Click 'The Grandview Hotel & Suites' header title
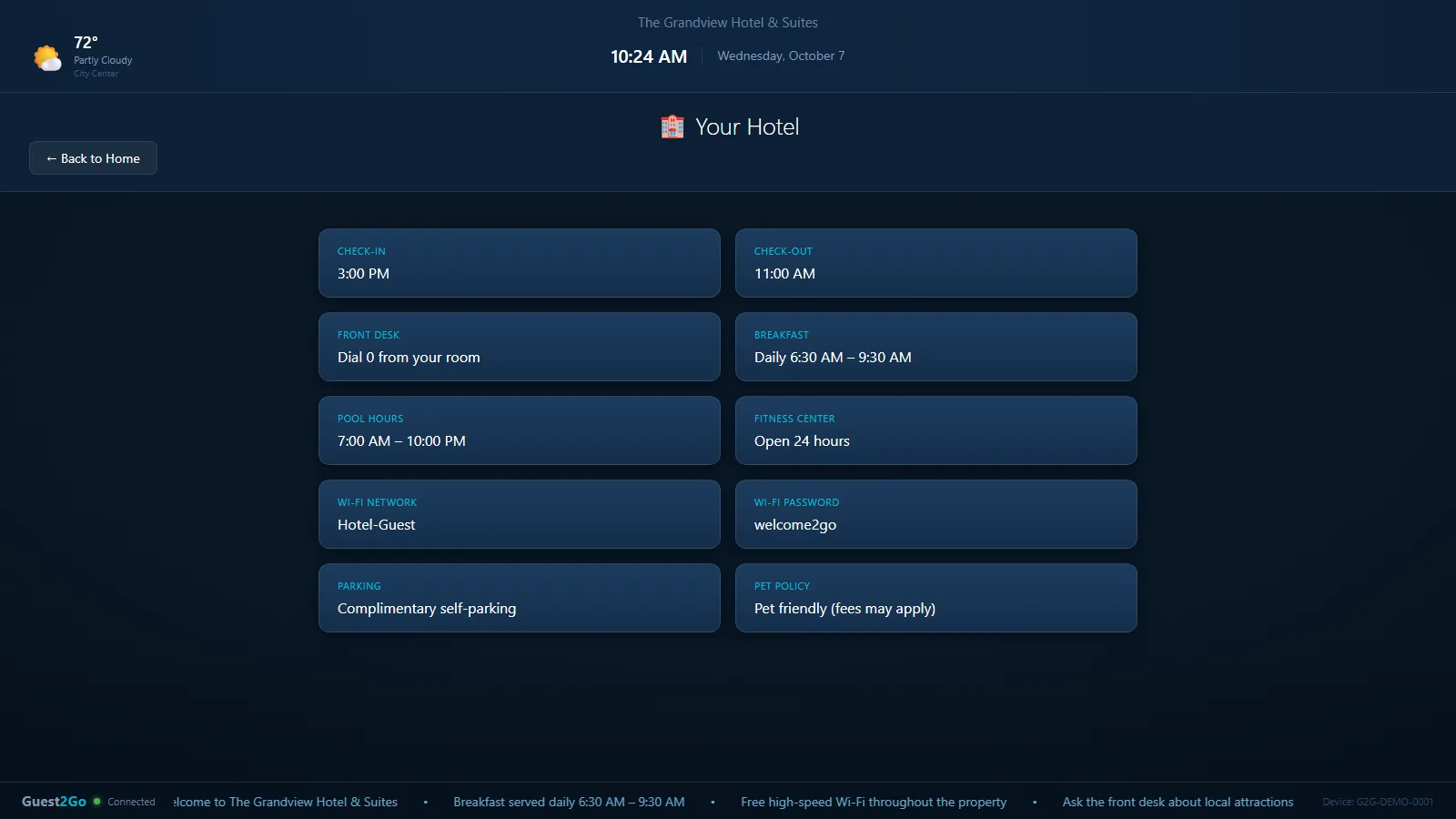 [728, 23]
